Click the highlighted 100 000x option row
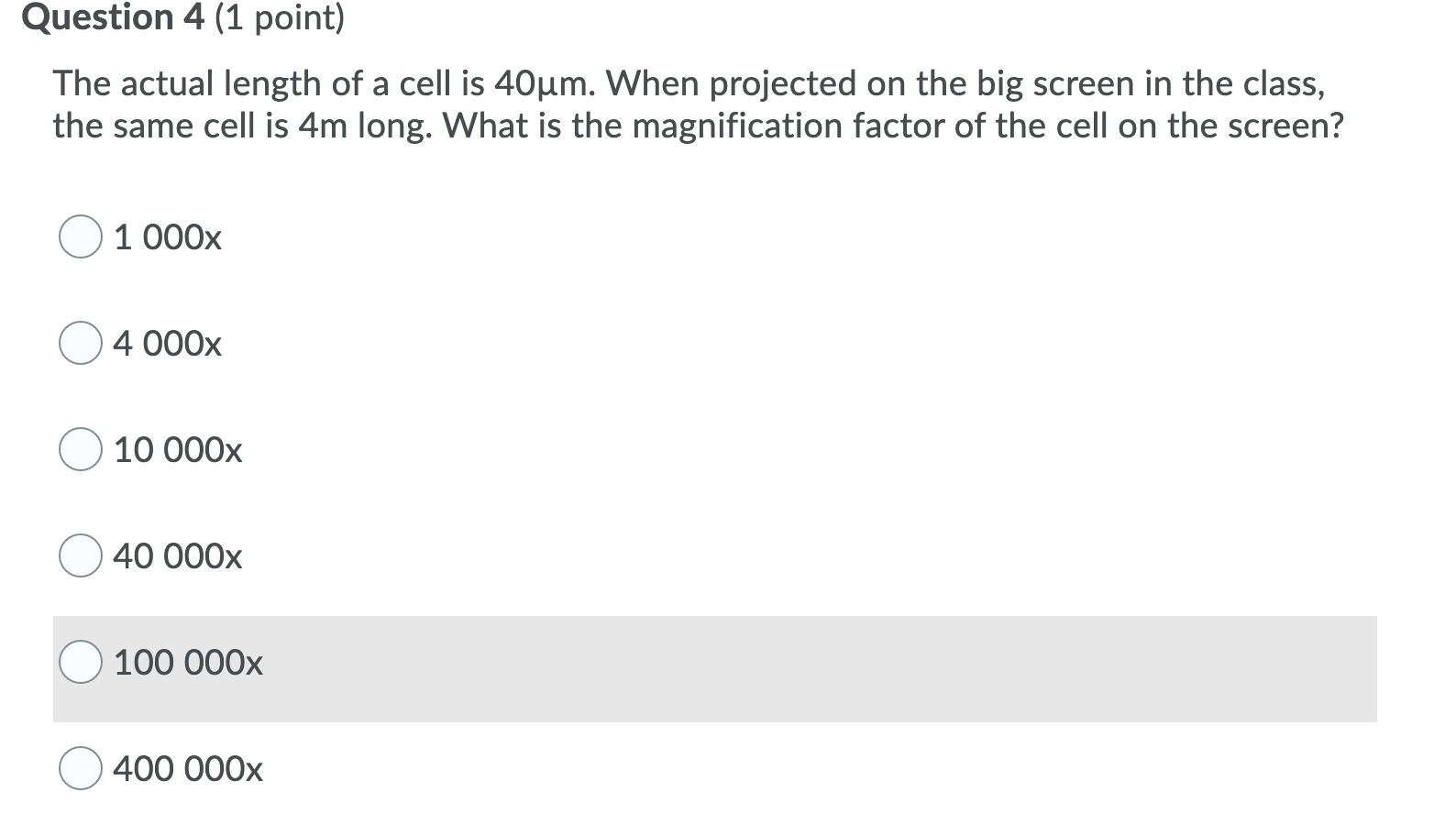The height and width of the screenshot is (825, 1456). 715,665
